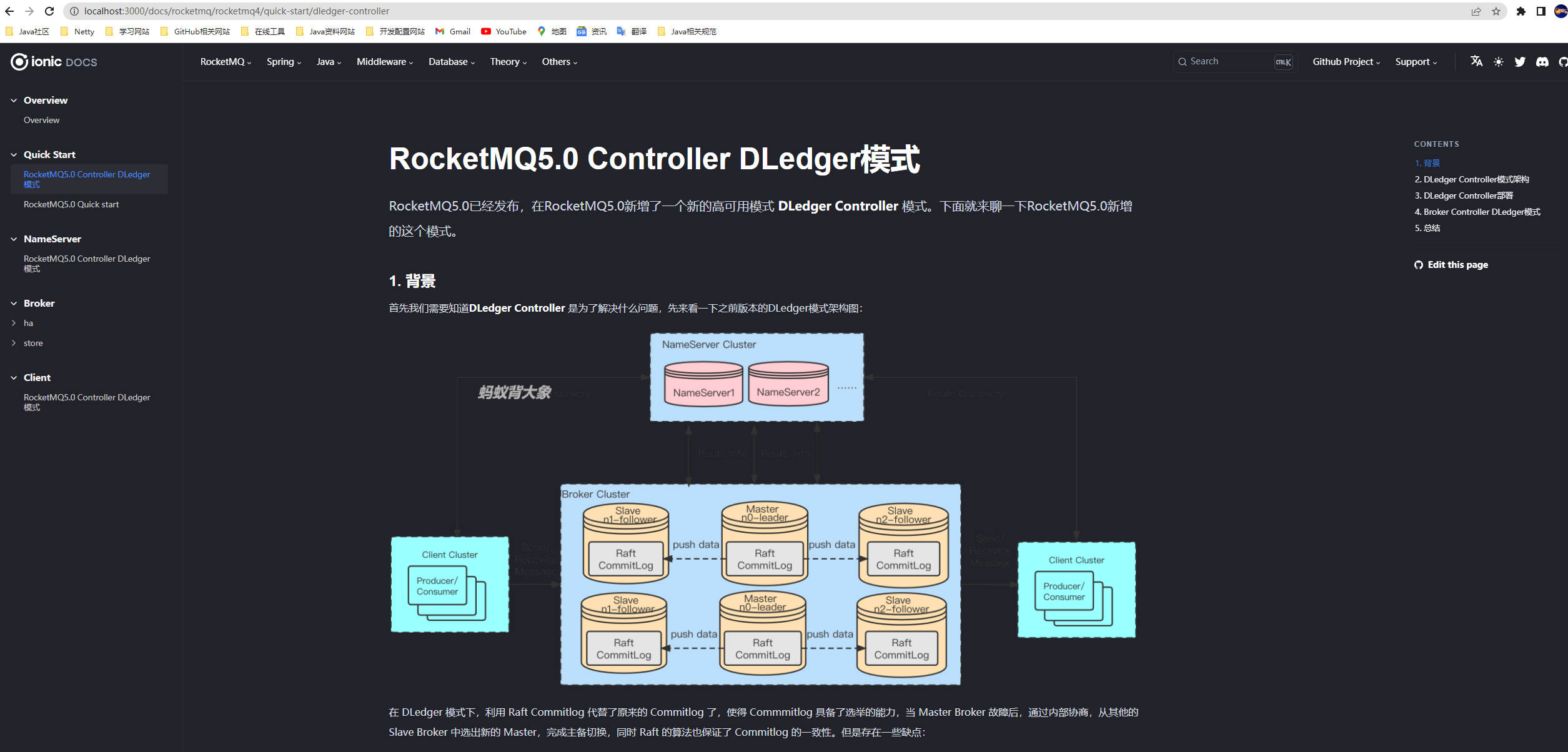The width and height of the screenshot is (1568, 752).
Task: Open browser extensions puzzle icon
Action: [x=1521, y=11]
